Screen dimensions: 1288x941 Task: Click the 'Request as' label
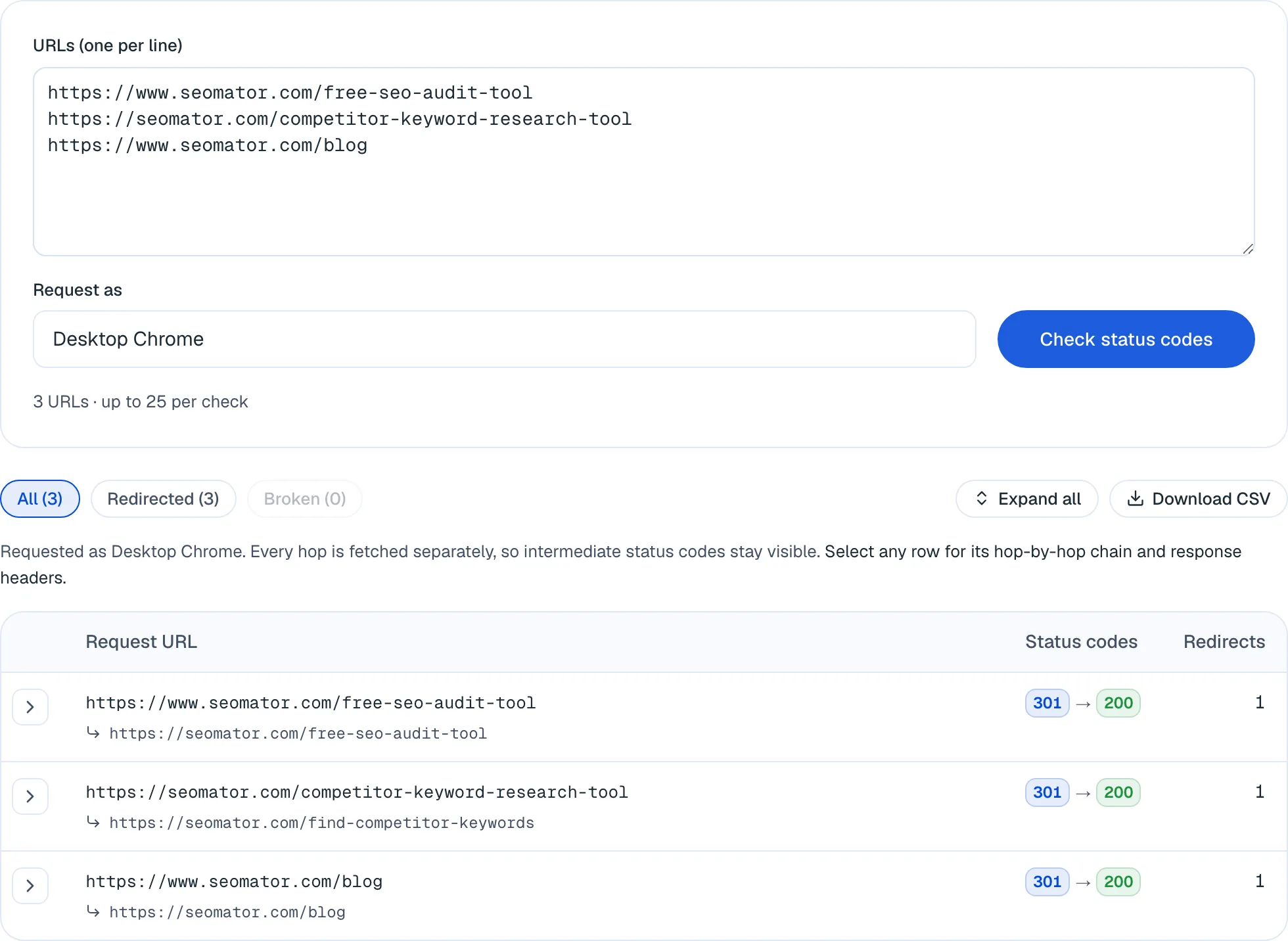click(78, 290)
